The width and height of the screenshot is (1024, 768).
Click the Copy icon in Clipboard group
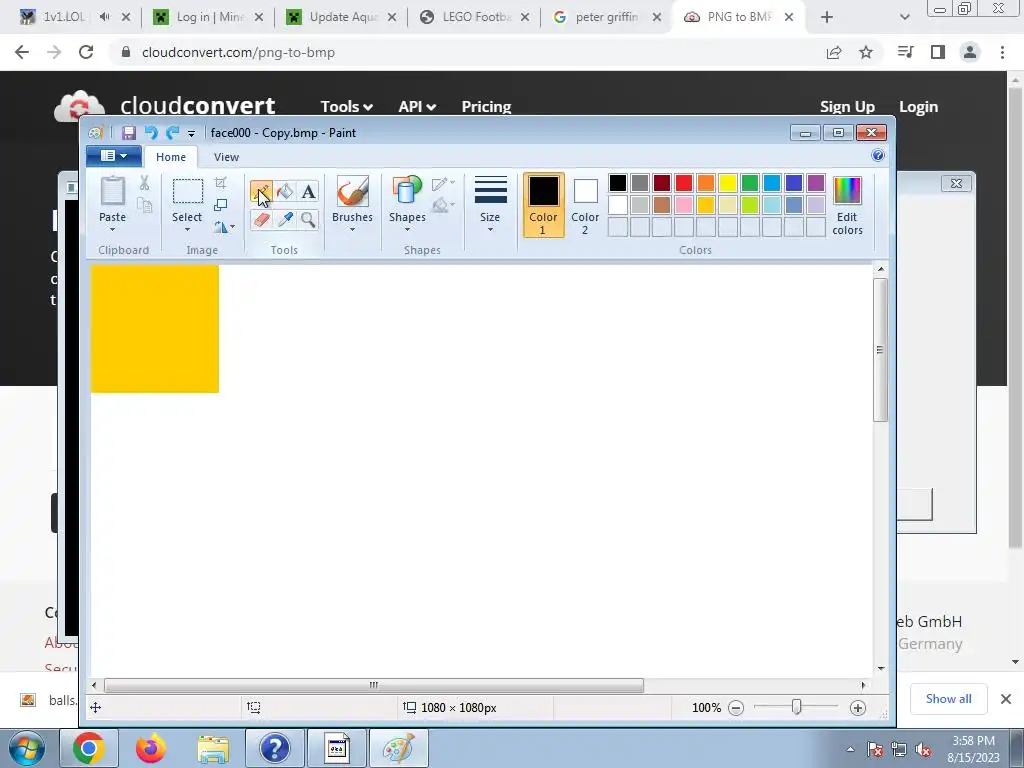[144, 206]
